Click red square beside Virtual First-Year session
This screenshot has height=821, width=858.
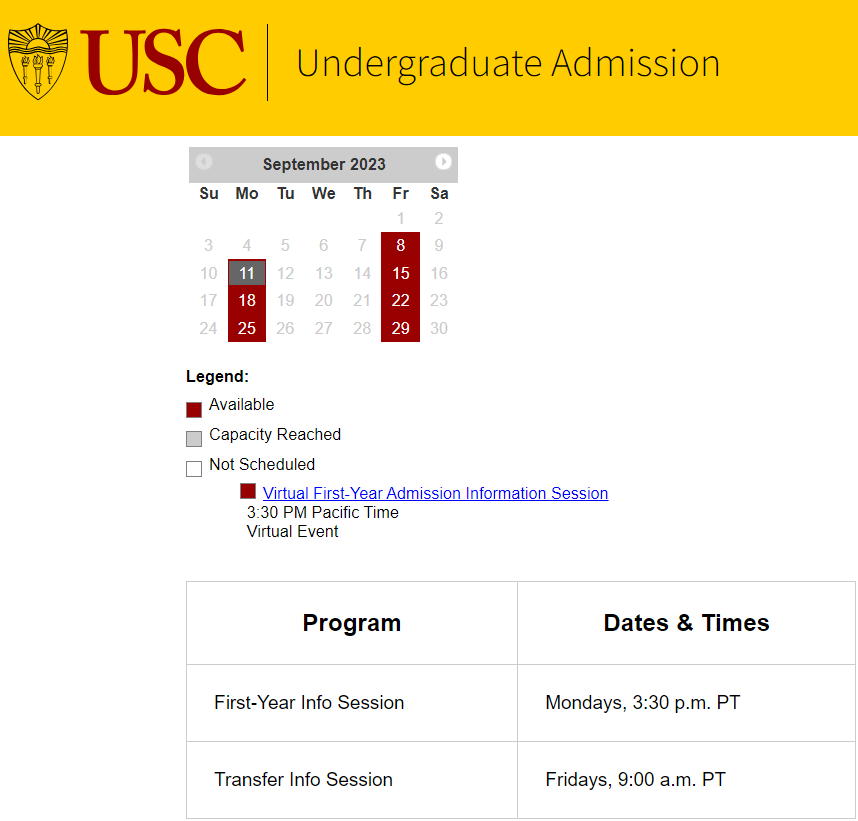pos(248,491)
